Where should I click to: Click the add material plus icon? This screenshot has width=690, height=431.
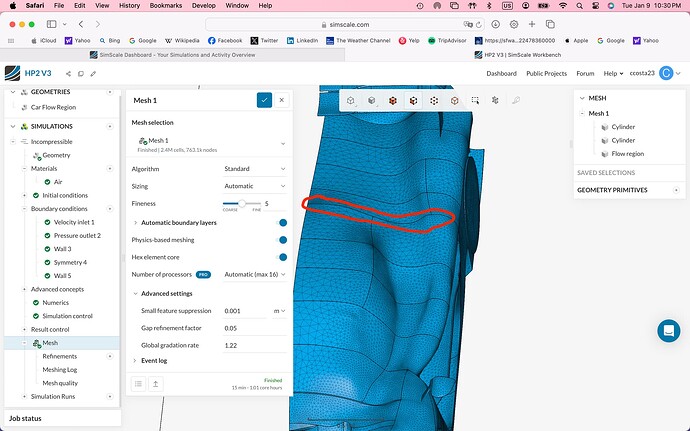[109, 168]
